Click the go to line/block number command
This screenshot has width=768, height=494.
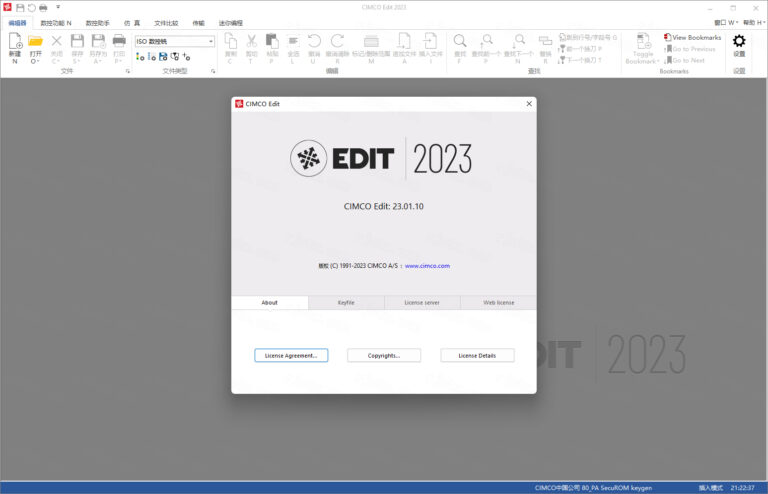tap(587, 37)
